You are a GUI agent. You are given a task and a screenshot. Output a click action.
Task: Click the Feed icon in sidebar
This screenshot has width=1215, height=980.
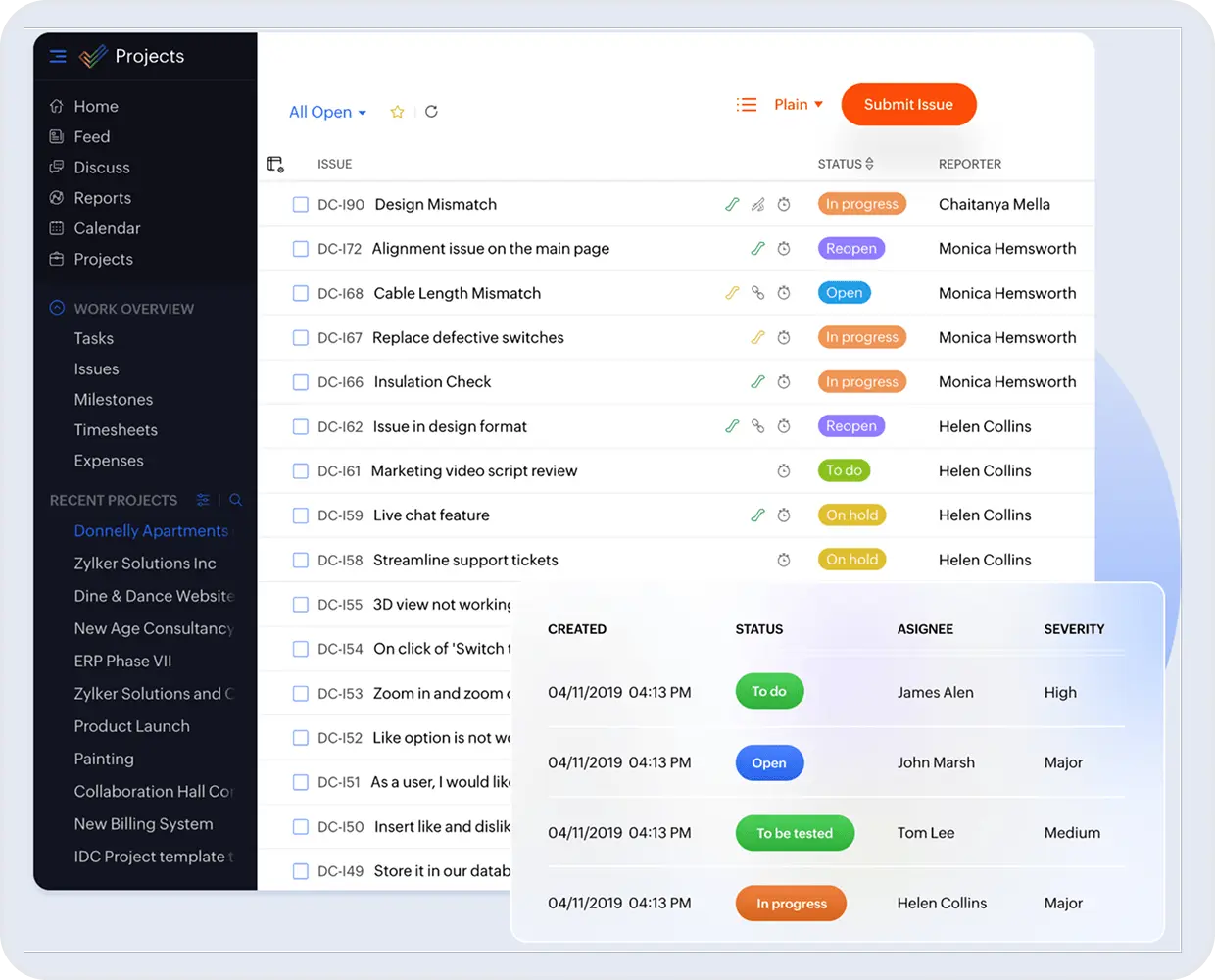pos(57,136)
